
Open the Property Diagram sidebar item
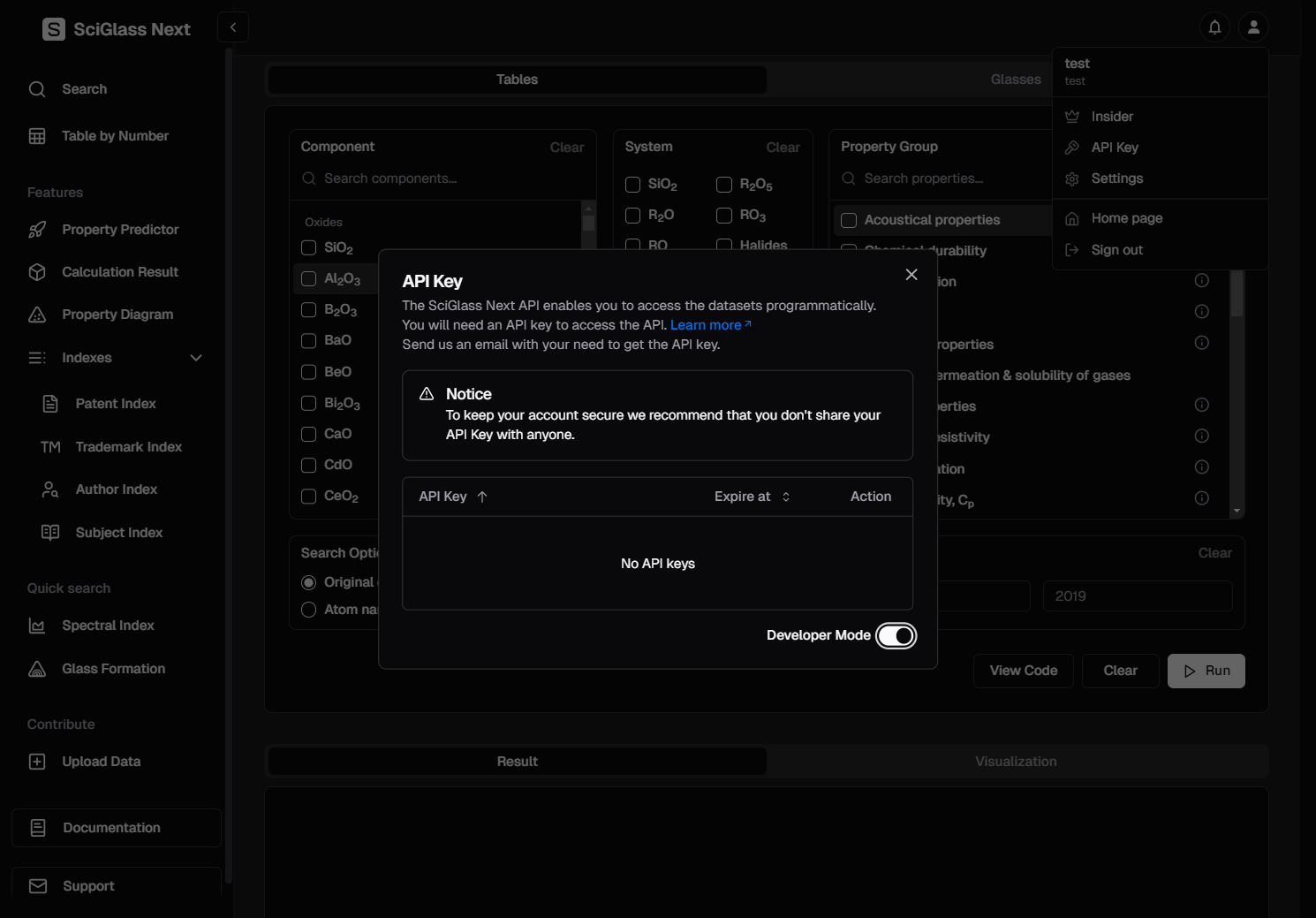pos(117,315)
